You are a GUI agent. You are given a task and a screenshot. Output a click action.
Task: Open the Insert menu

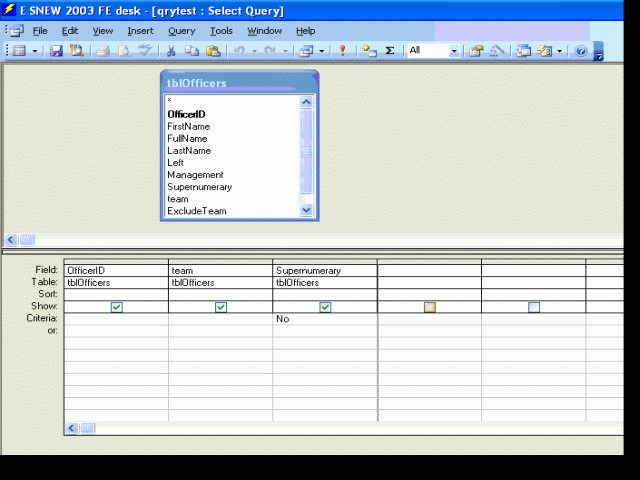(140, 31)
